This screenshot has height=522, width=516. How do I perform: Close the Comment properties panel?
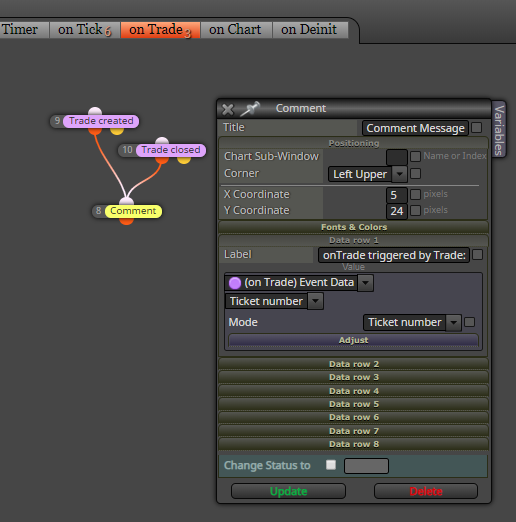tap(228, 109)
